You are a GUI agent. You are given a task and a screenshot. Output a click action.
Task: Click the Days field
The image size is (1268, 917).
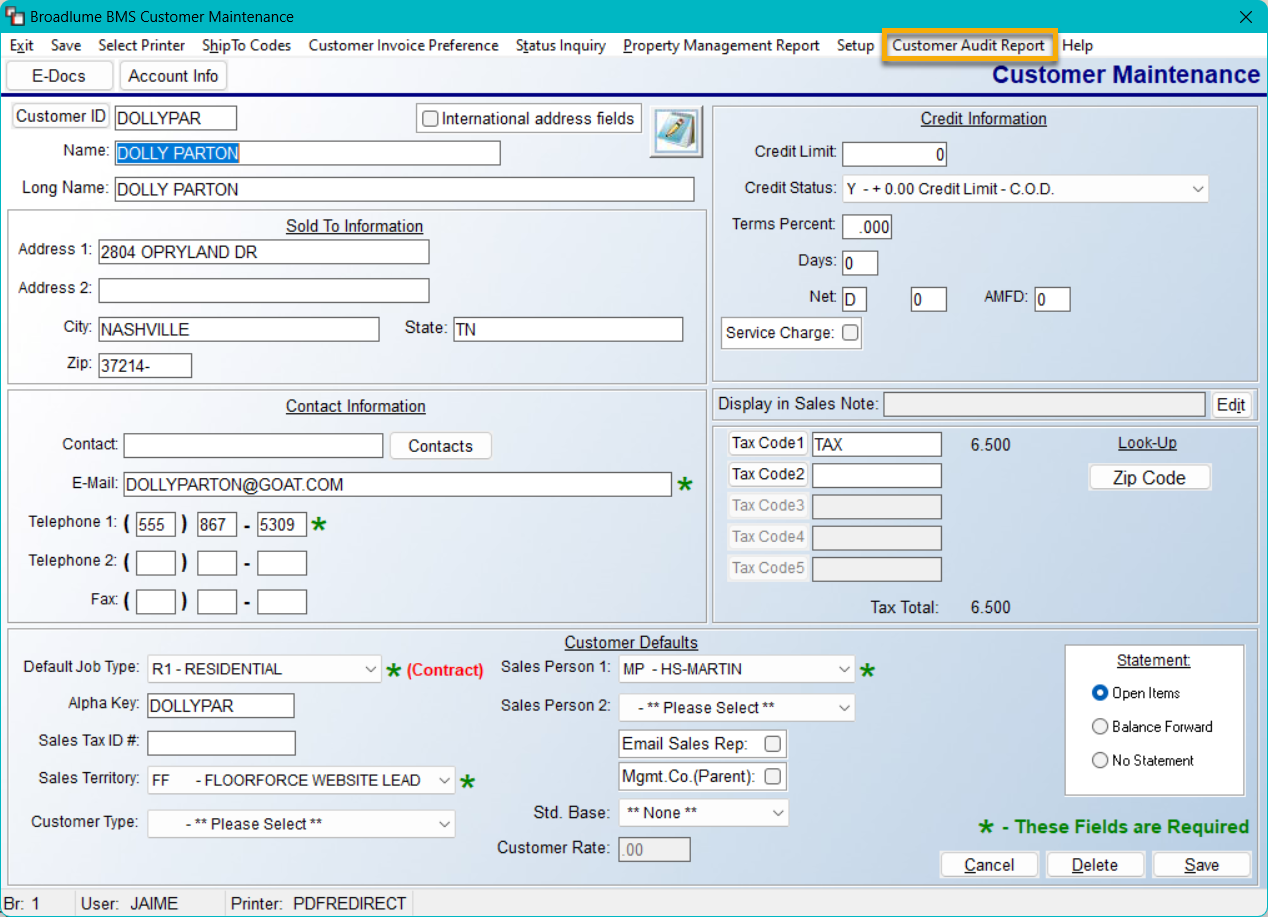click(860, 263)
